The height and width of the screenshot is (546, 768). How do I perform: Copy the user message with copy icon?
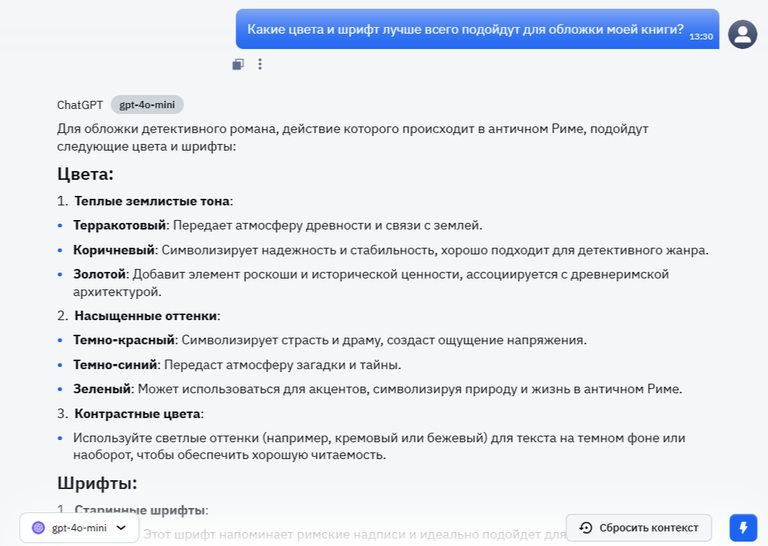coord(238,64)
